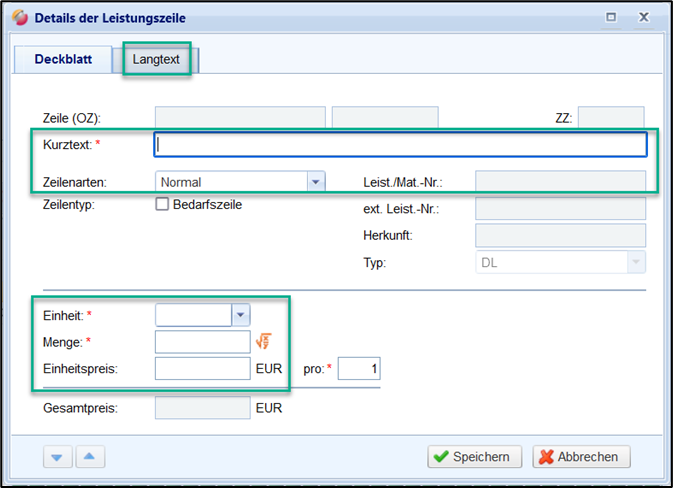Click the down arrow navigation button
673x488 pixels.
(58, 457)
